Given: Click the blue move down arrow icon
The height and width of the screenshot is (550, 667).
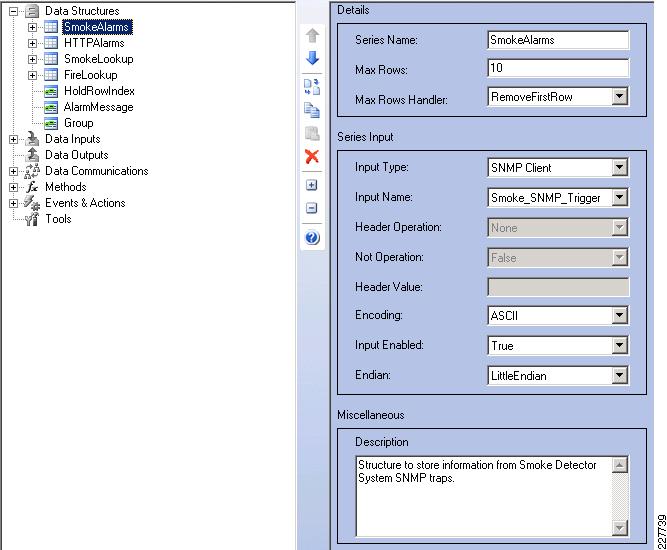Looking at the screenshot, I should (x=312, y=58).
